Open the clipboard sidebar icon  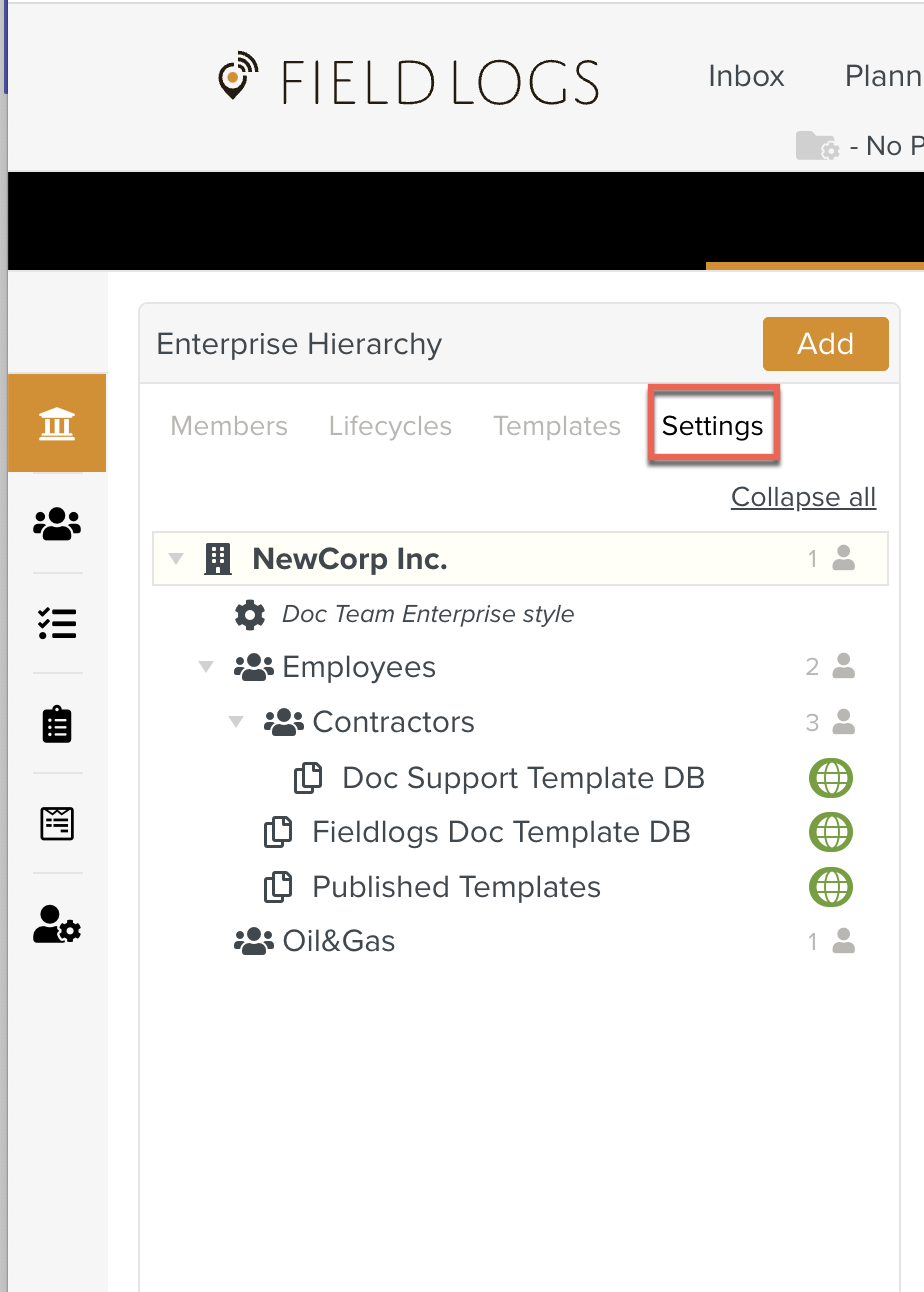(x=57, y=724)
